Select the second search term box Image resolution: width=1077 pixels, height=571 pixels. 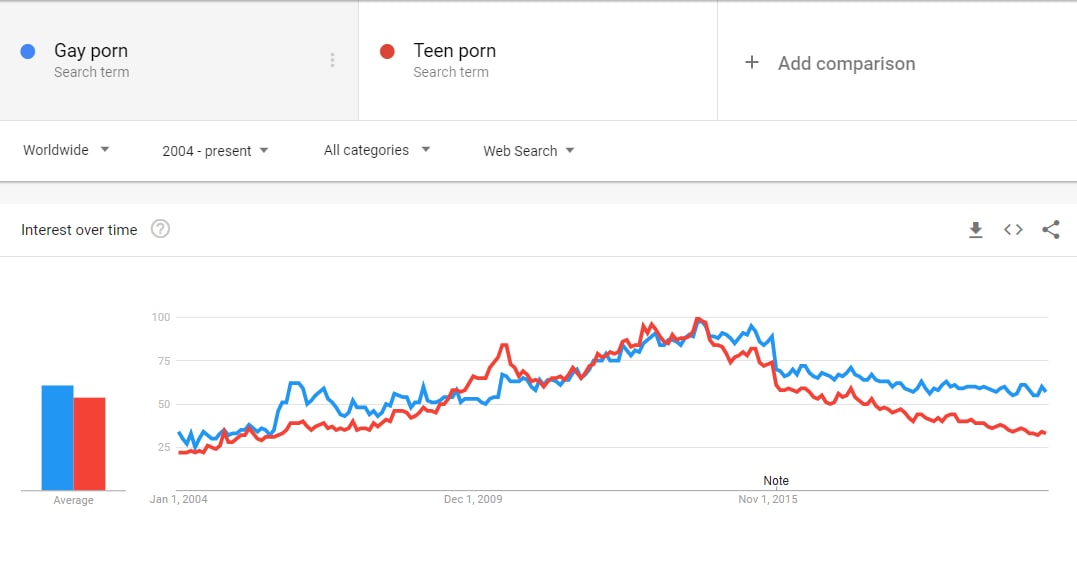538,60
